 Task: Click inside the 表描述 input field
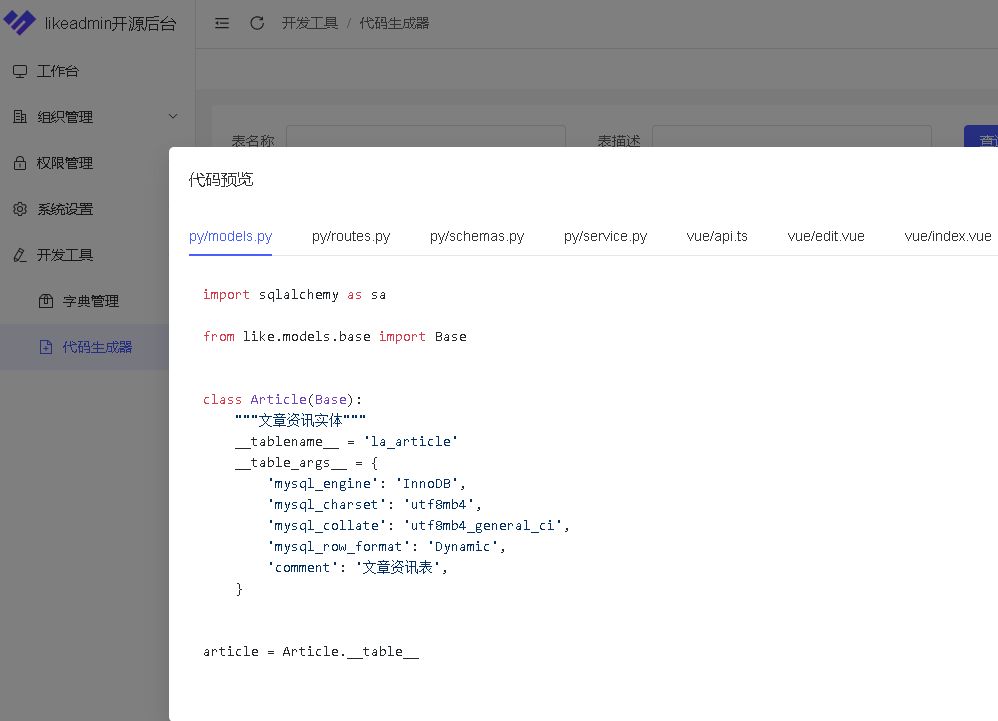point(790,139)
